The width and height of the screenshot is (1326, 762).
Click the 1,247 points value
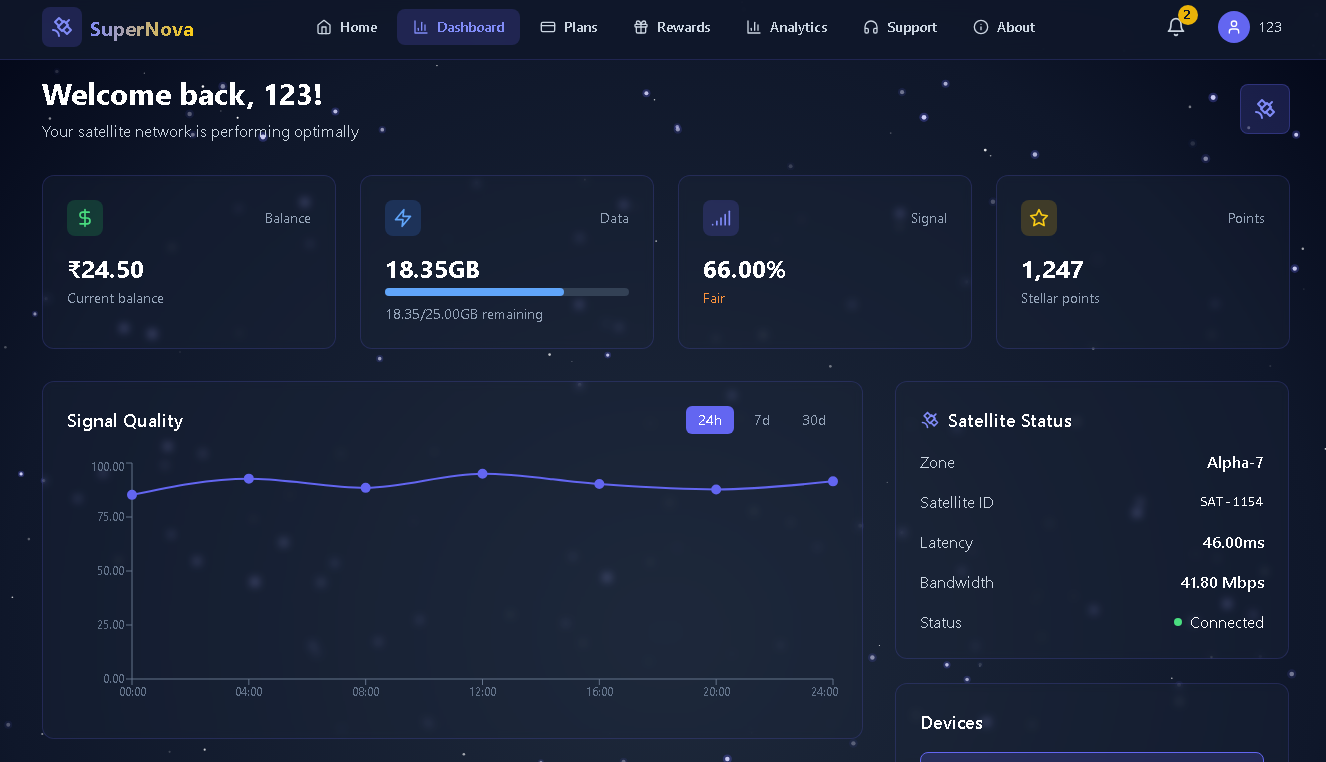coord(1052,270)
